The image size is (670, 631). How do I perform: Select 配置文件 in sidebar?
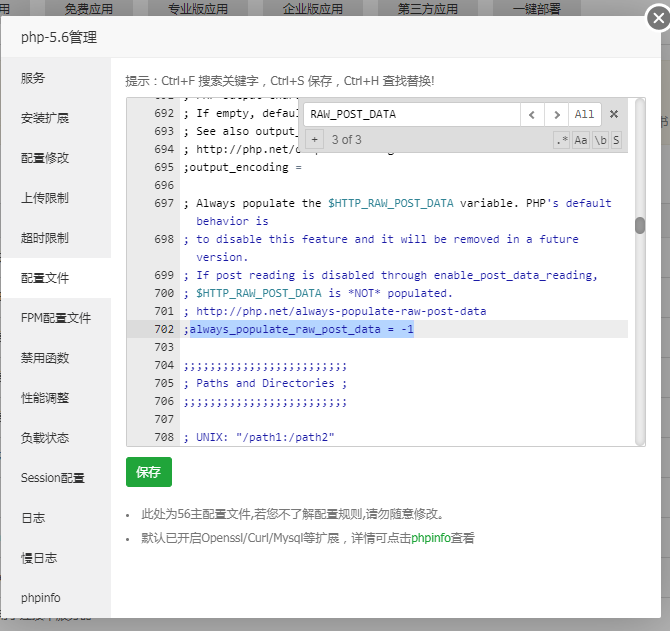click(56, 278)
